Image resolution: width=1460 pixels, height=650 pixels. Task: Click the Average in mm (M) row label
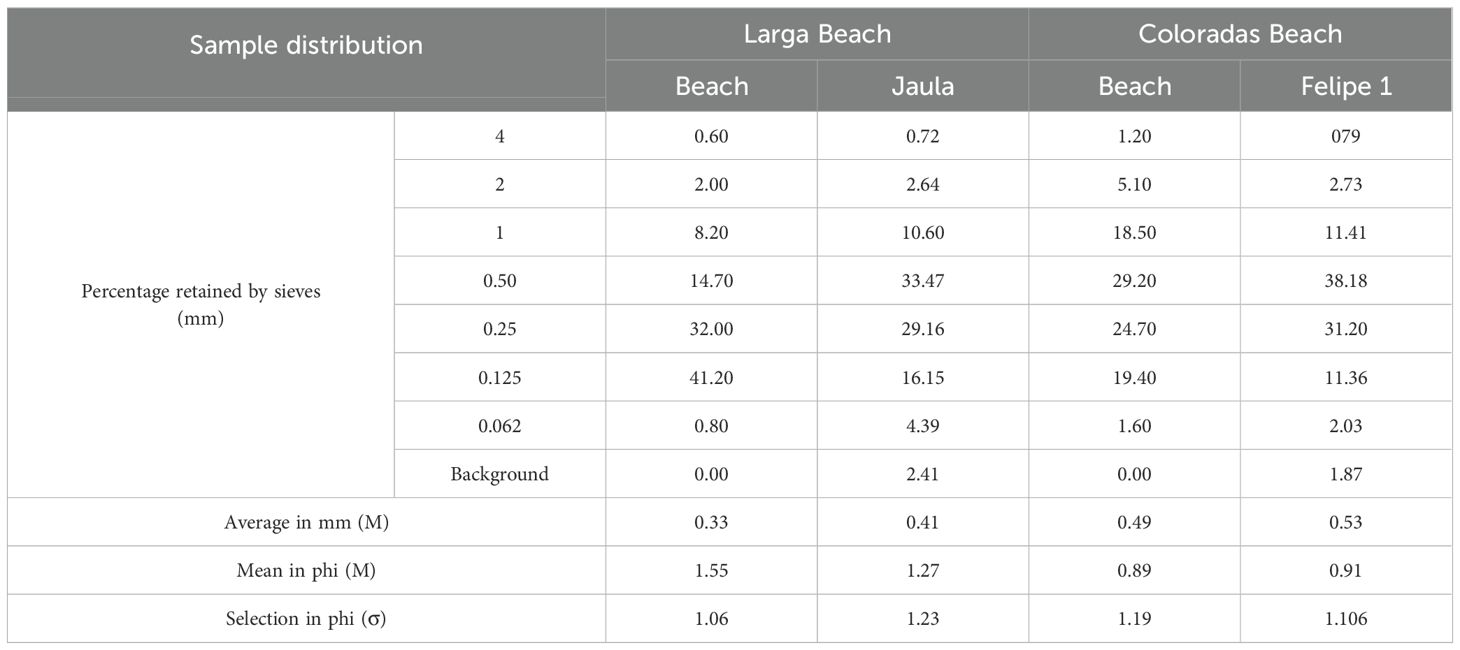tap(306, 522)
